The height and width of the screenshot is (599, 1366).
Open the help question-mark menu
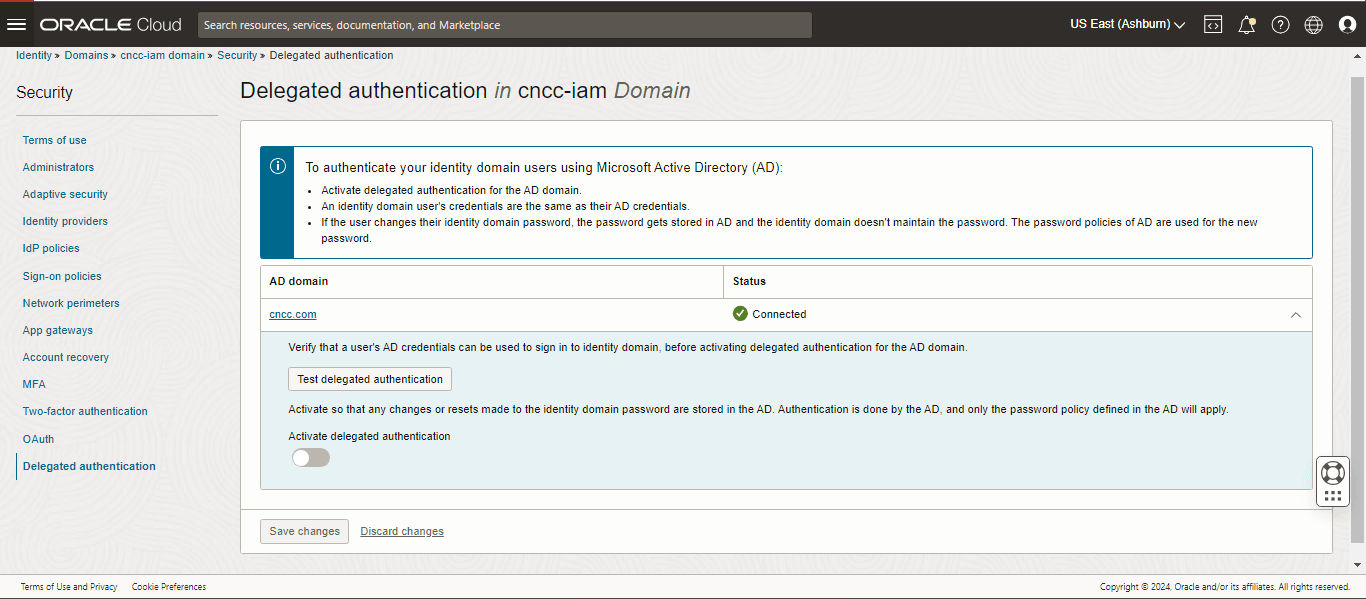pyautogui.click(x=1281, y=24)
